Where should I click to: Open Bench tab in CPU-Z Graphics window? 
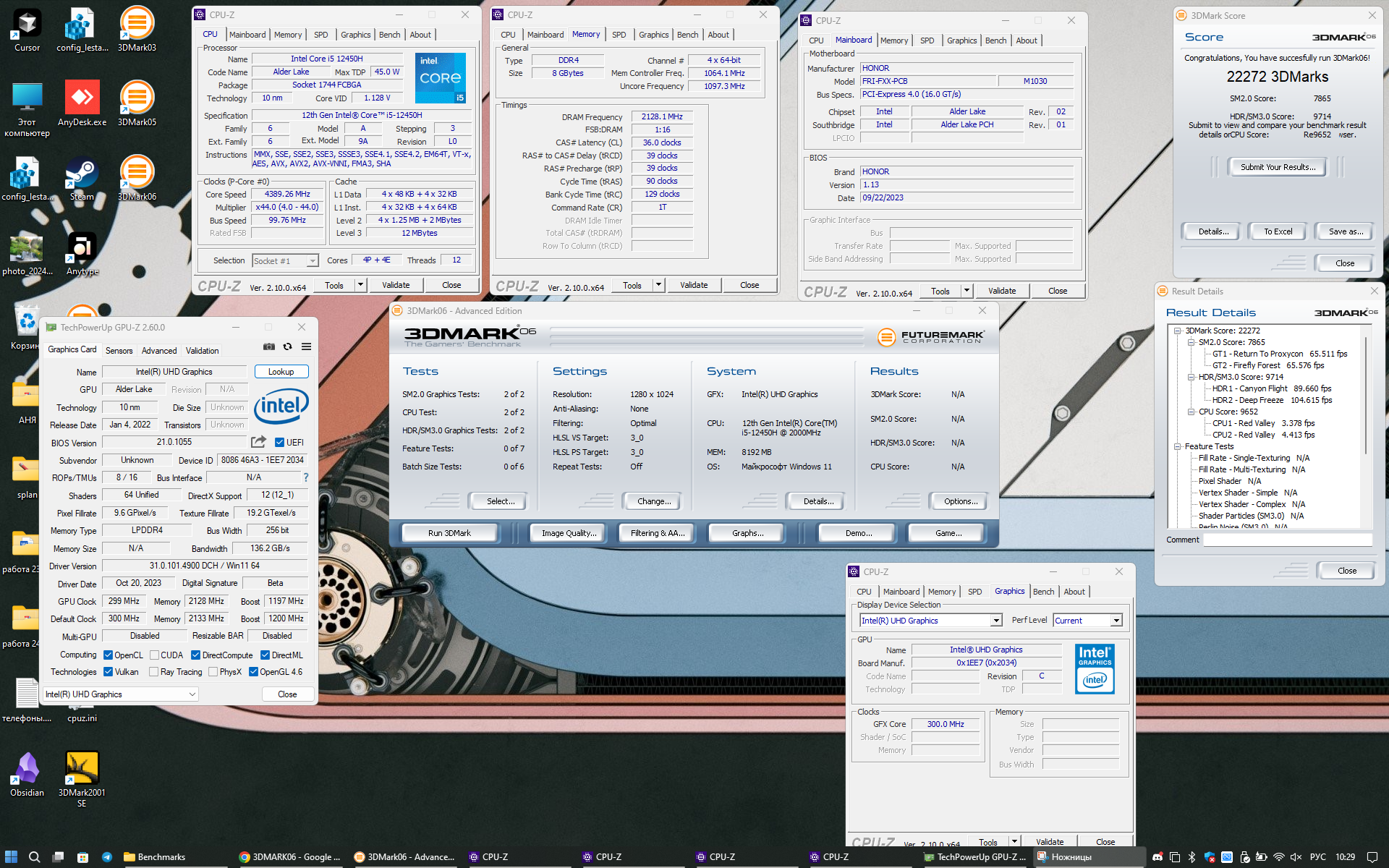point(1043,592)
